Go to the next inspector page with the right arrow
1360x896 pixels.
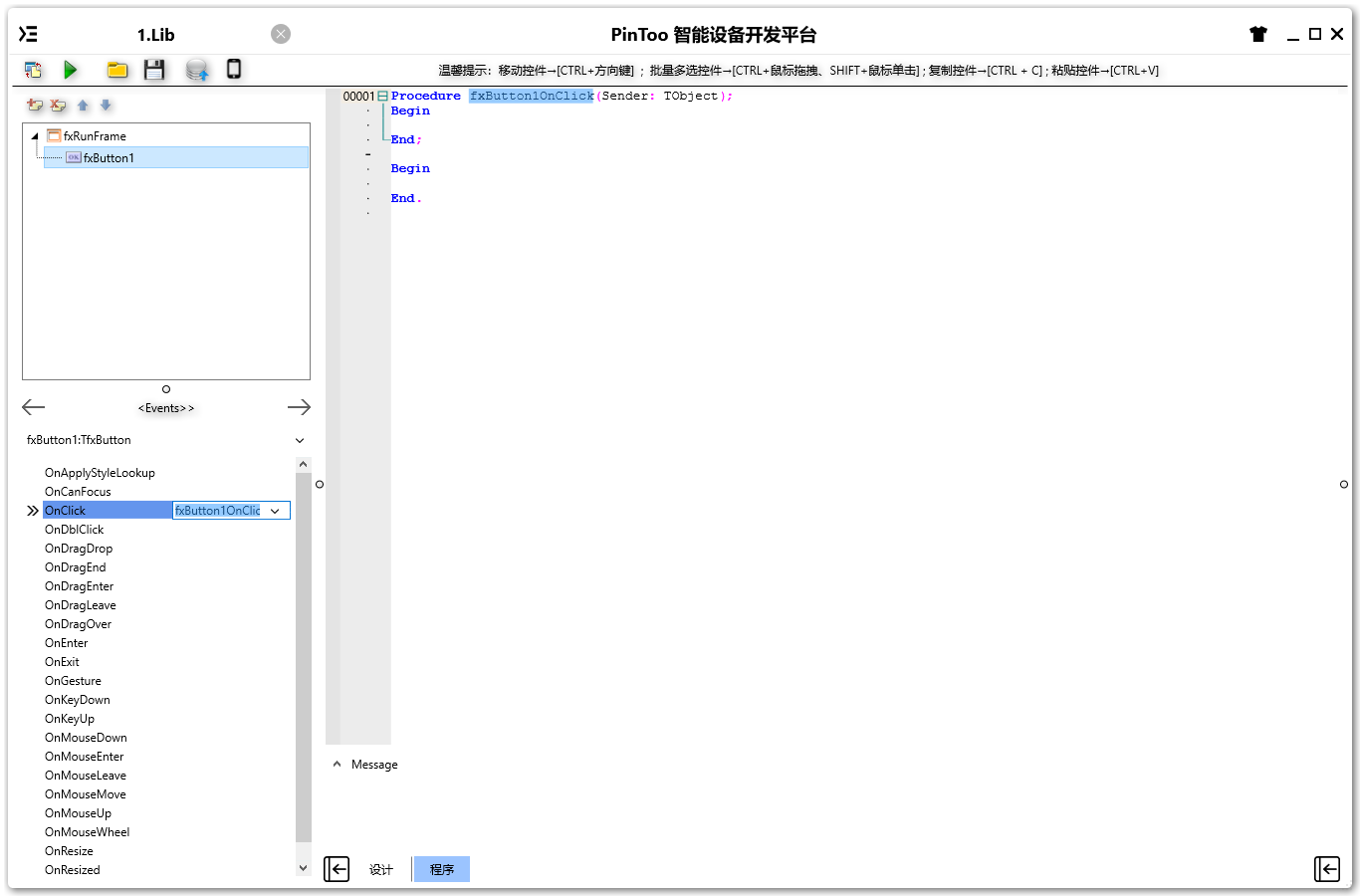coord(299,407)
